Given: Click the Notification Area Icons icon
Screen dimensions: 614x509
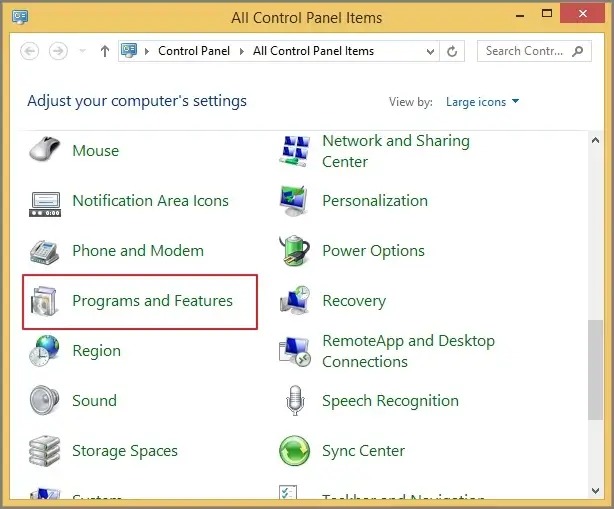Looking at the screenshot, I should point(45,204).
